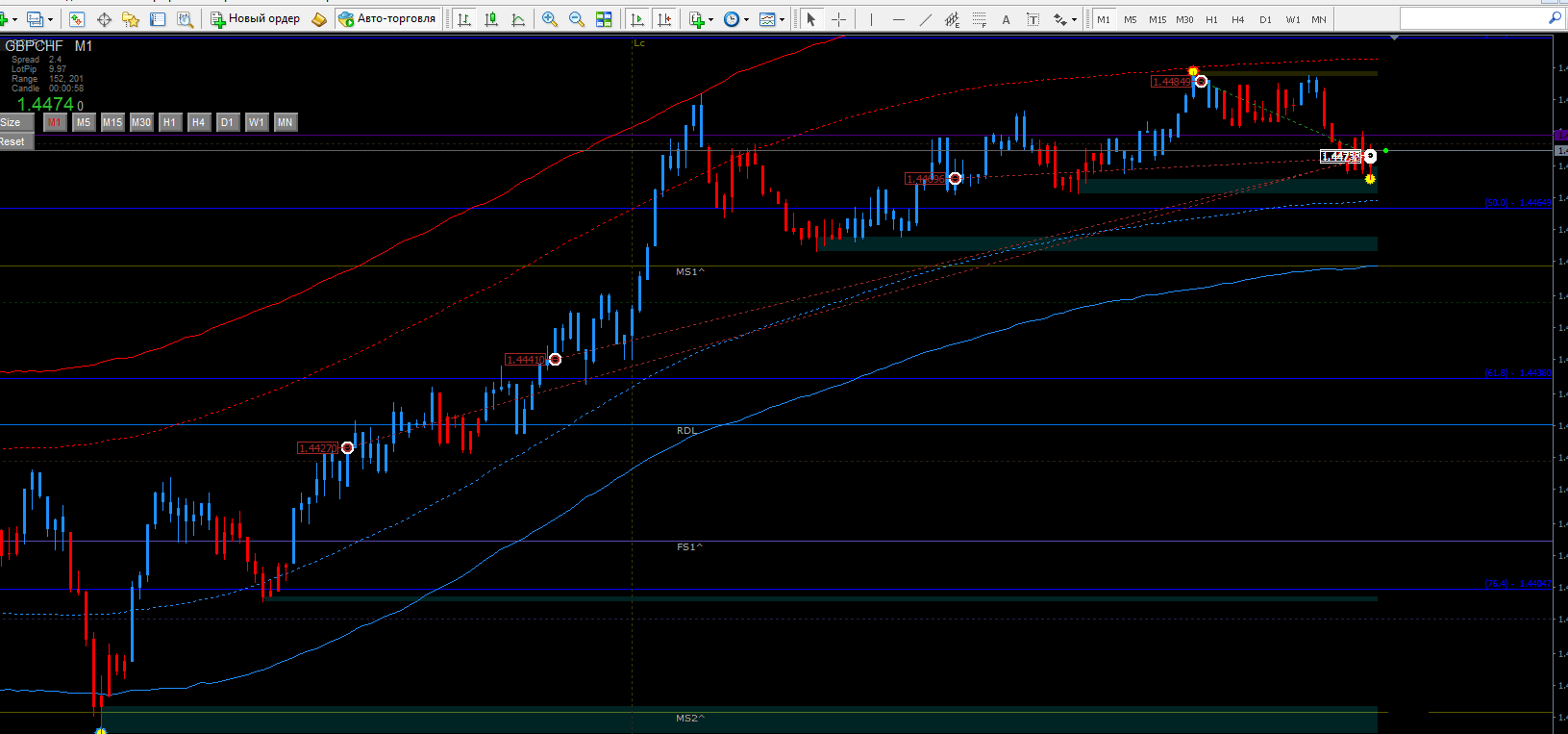Tile chart windows with the grid icon
The height and width of the screenshot is (734, 1568).
click(604, 19)
